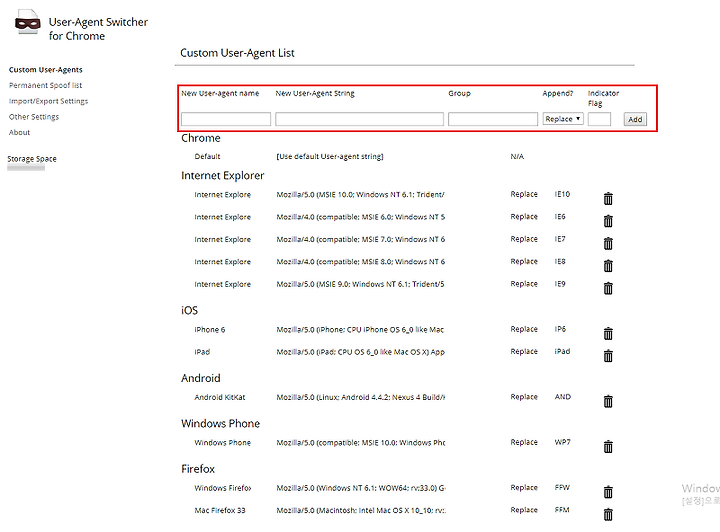Delete the Windows Phone entry
The width and height of the screenshot is (720, 532).
(x=608, y=447)
